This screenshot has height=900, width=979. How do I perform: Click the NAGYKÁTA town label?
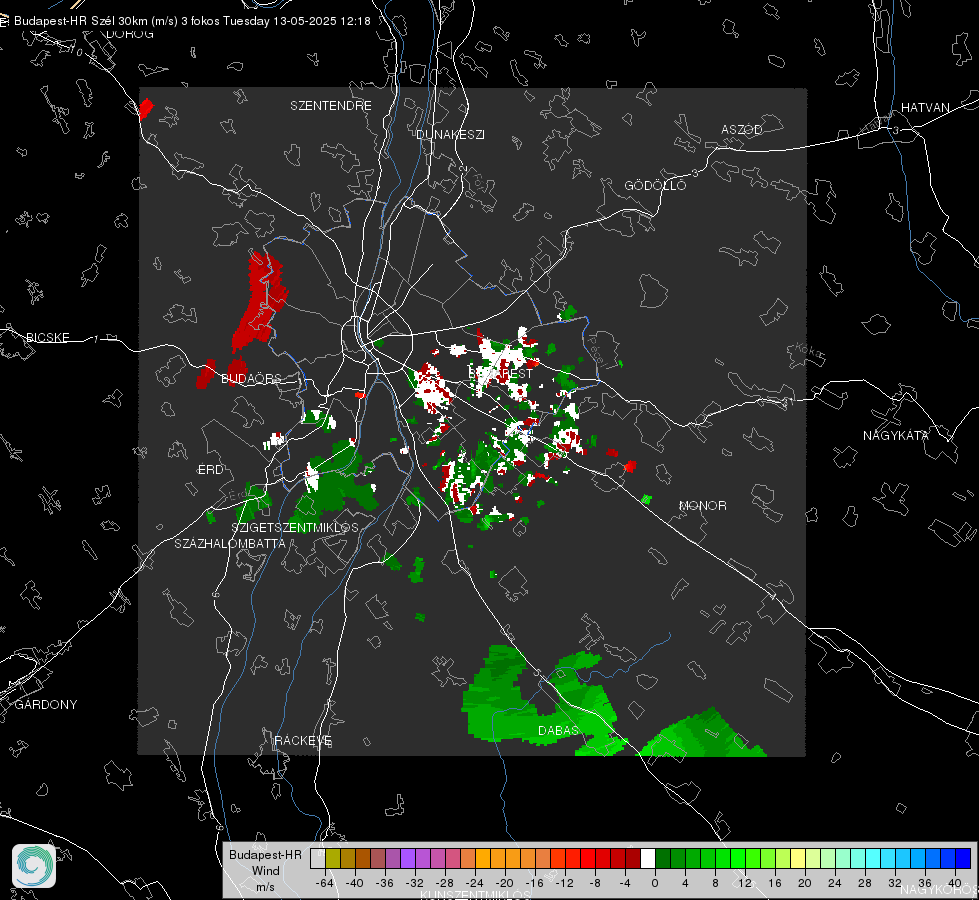[896, 436]
